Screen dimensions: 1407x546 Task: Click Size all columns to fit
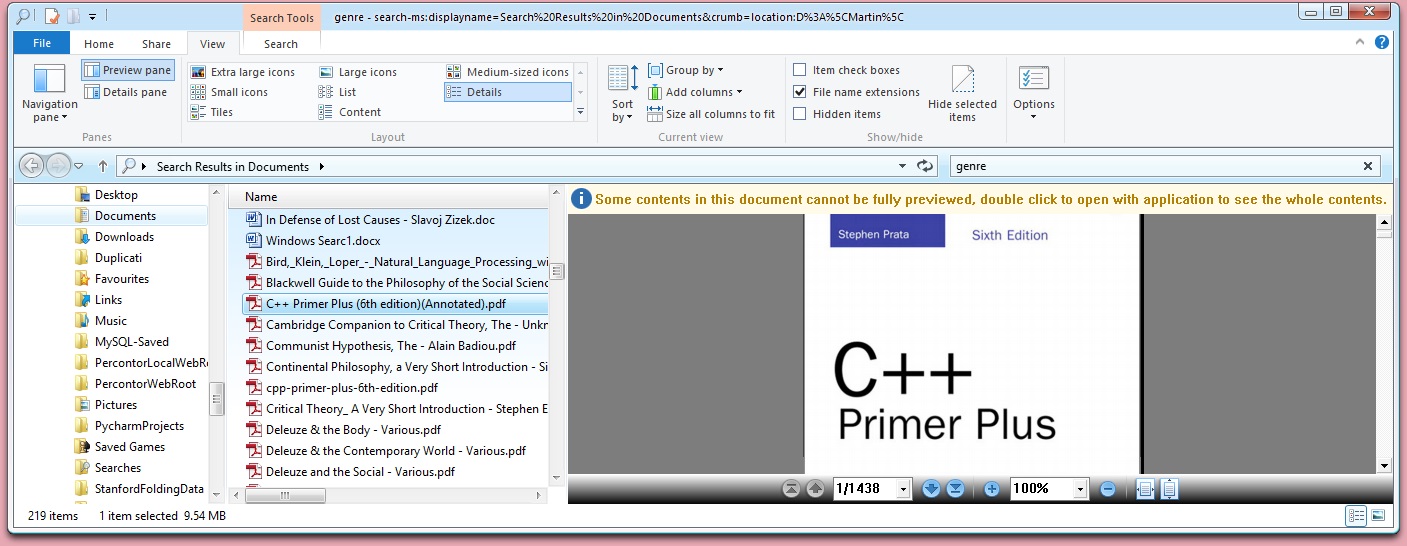pos(711,114)
